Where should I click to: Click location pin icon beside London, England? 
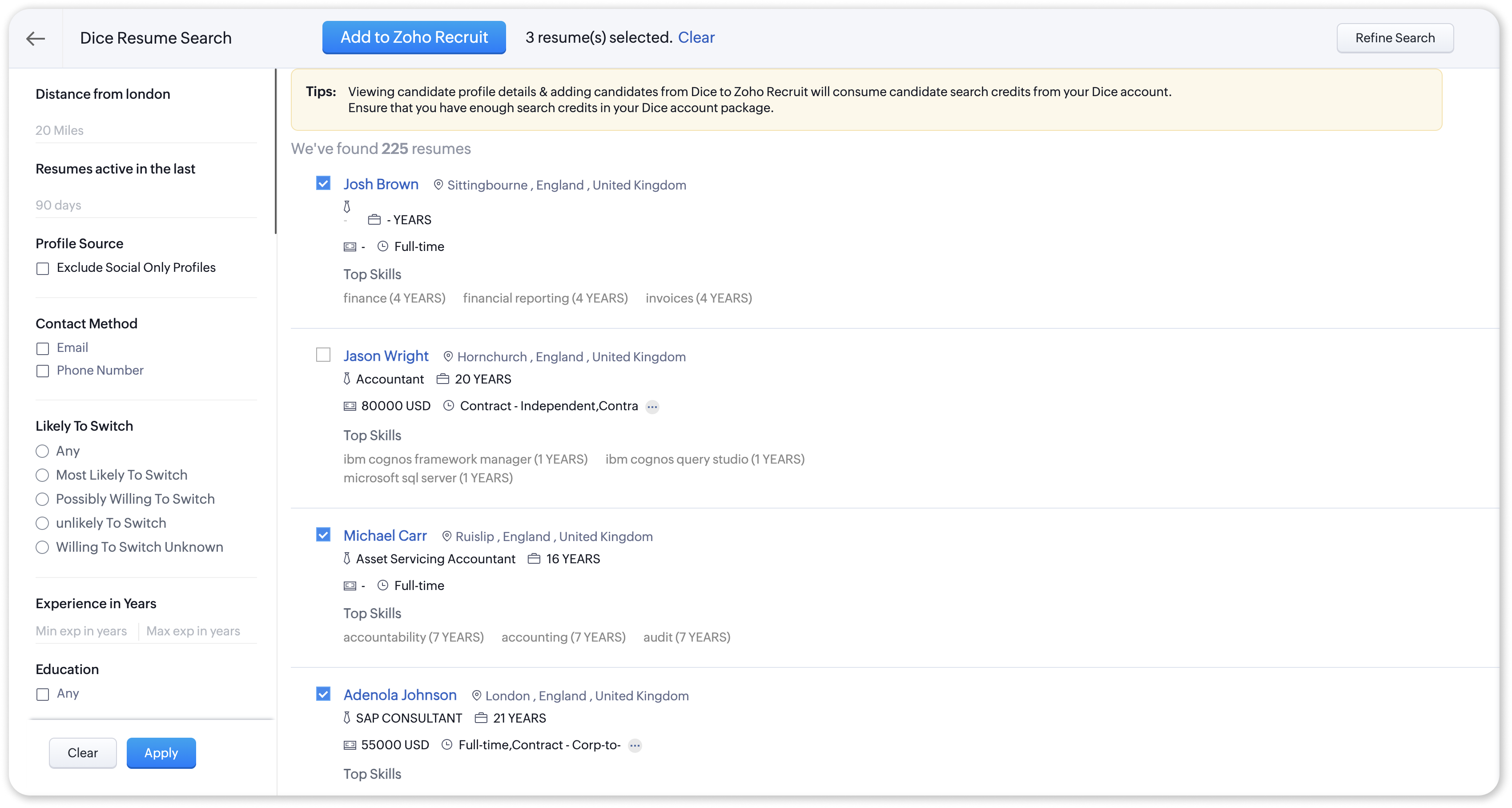(x=477, y=695)
